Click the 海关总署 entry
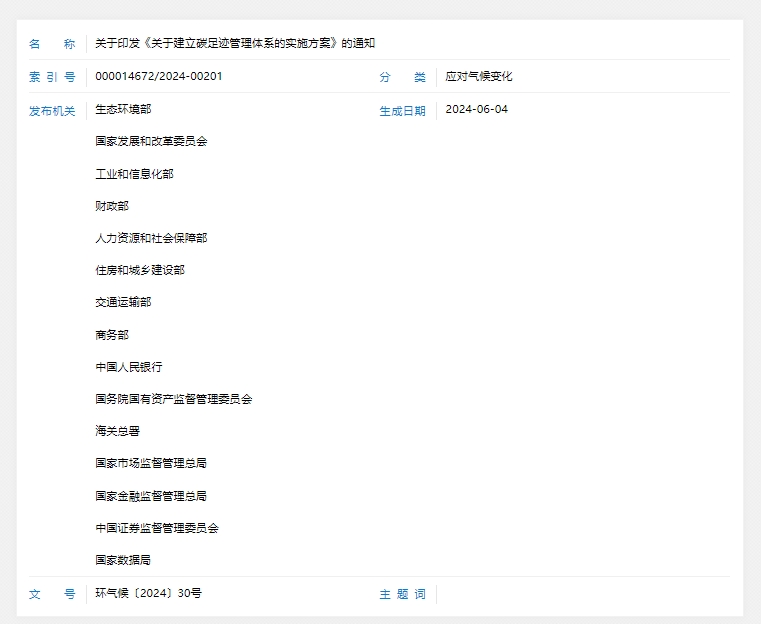 pos(118,431)
